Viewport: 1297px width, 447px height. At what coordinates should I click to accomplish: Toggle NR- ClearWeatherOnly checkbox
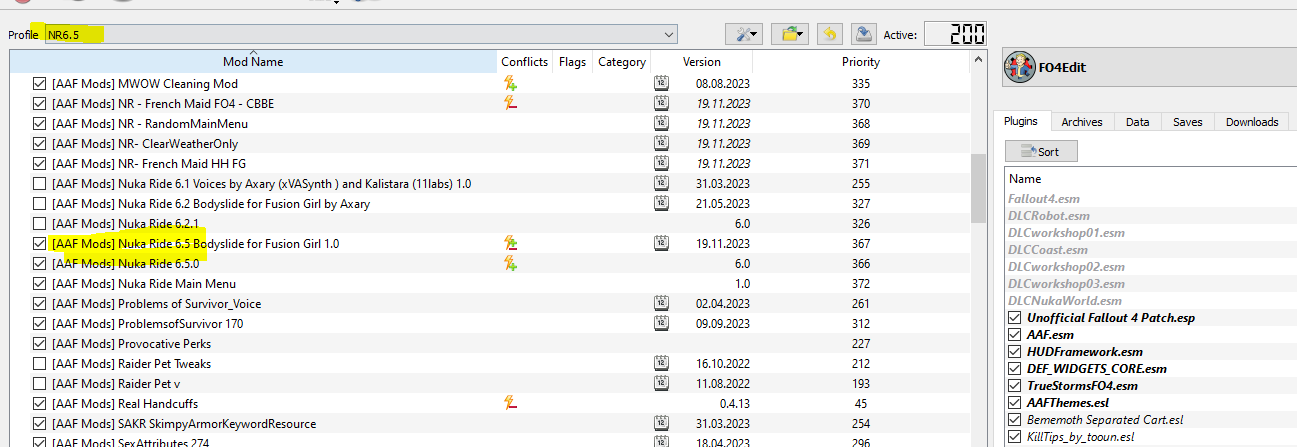pyautogui.click(x=40, y=143)
